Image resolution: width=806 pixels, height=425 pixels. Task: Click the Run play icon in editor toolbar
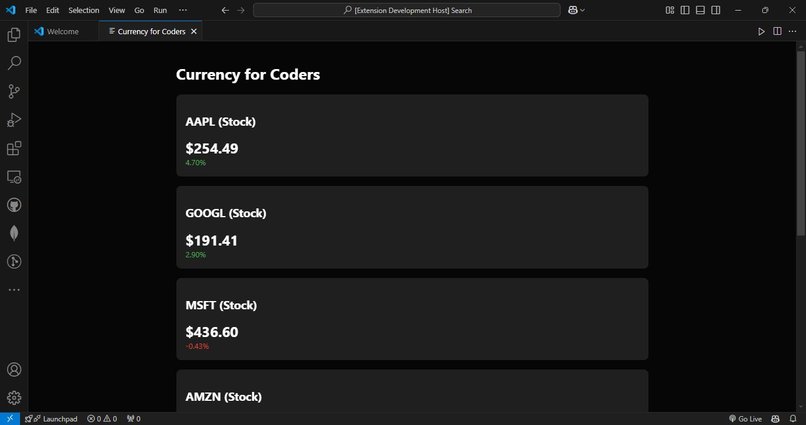[761, 31]
